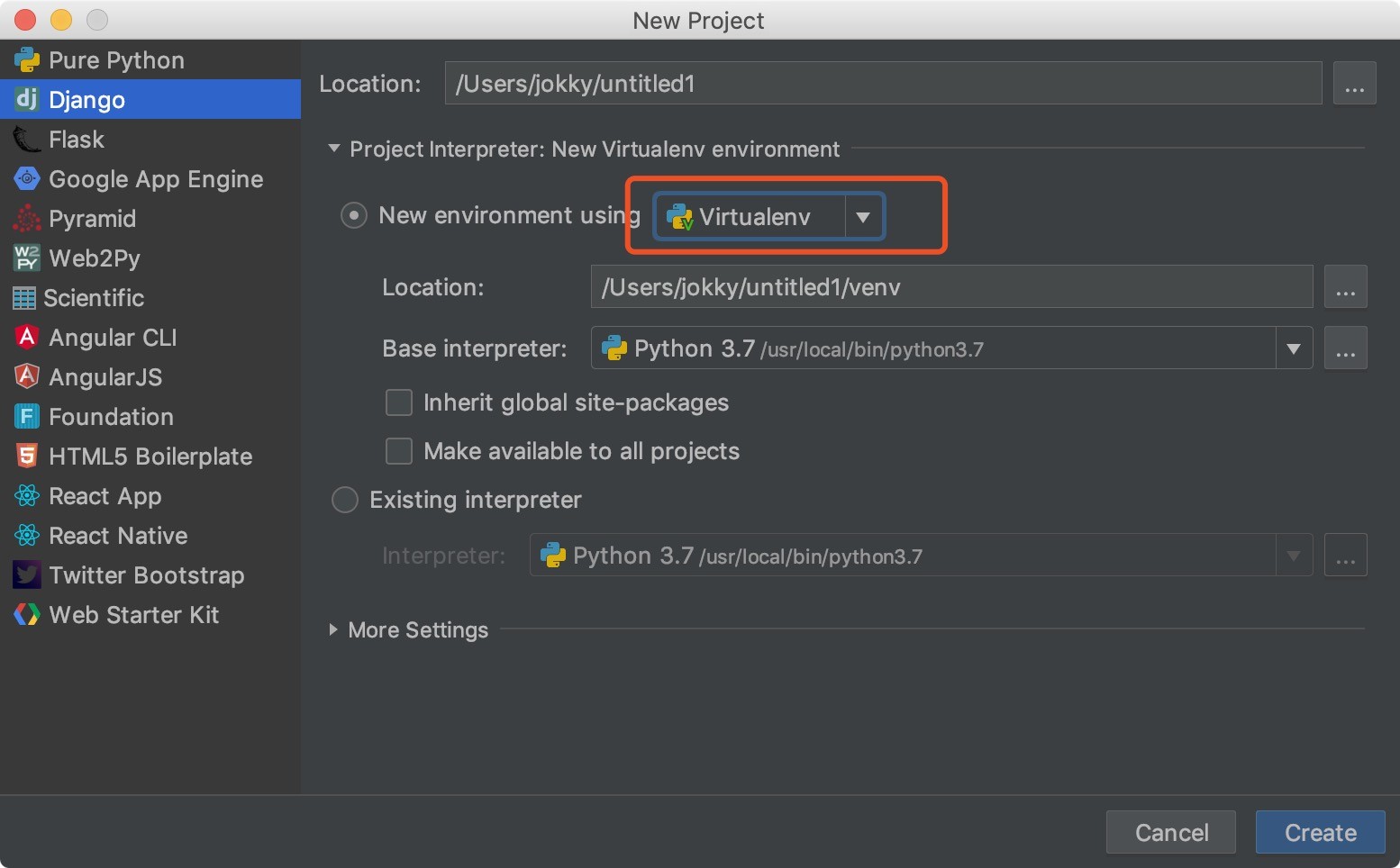This screenshot has height=868, width=1400.
Task: Select Twitter Bootstrap project type
Action: point(150,575)
